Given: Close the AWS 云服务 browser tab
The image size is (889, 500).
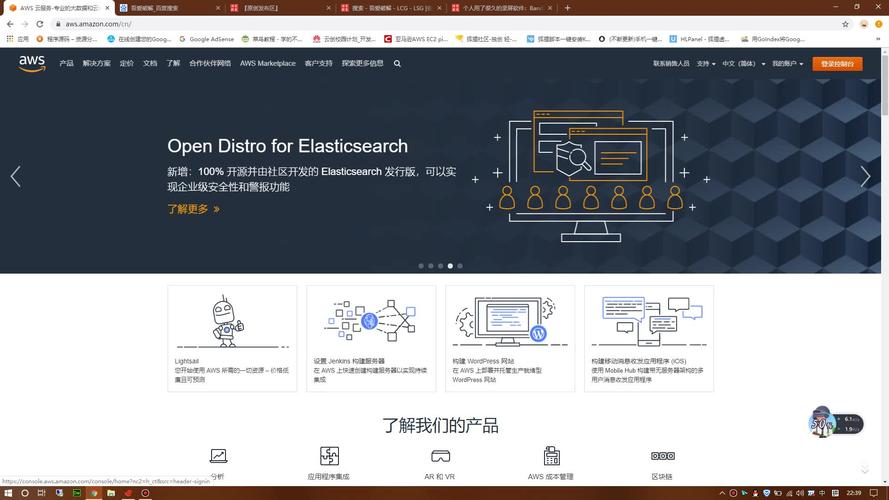Looking at the screenshot, I should pyautogui.click(x=107, y=8).
